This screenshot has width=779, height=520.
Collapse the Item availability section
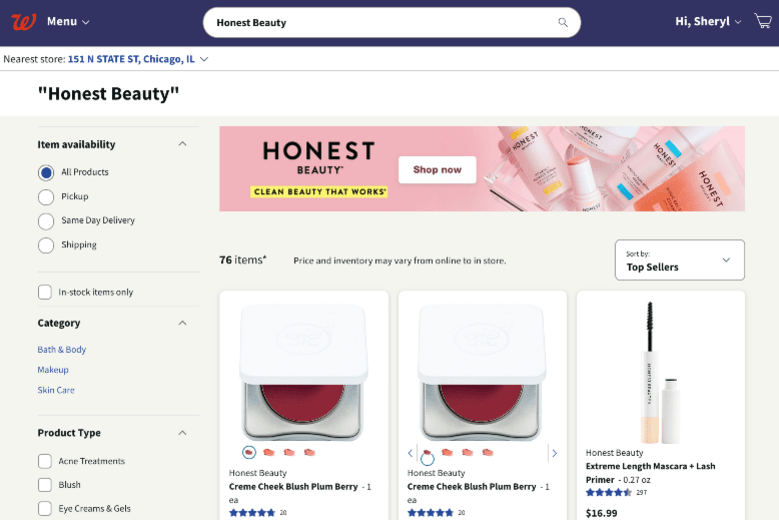click(x=182, y=144)
